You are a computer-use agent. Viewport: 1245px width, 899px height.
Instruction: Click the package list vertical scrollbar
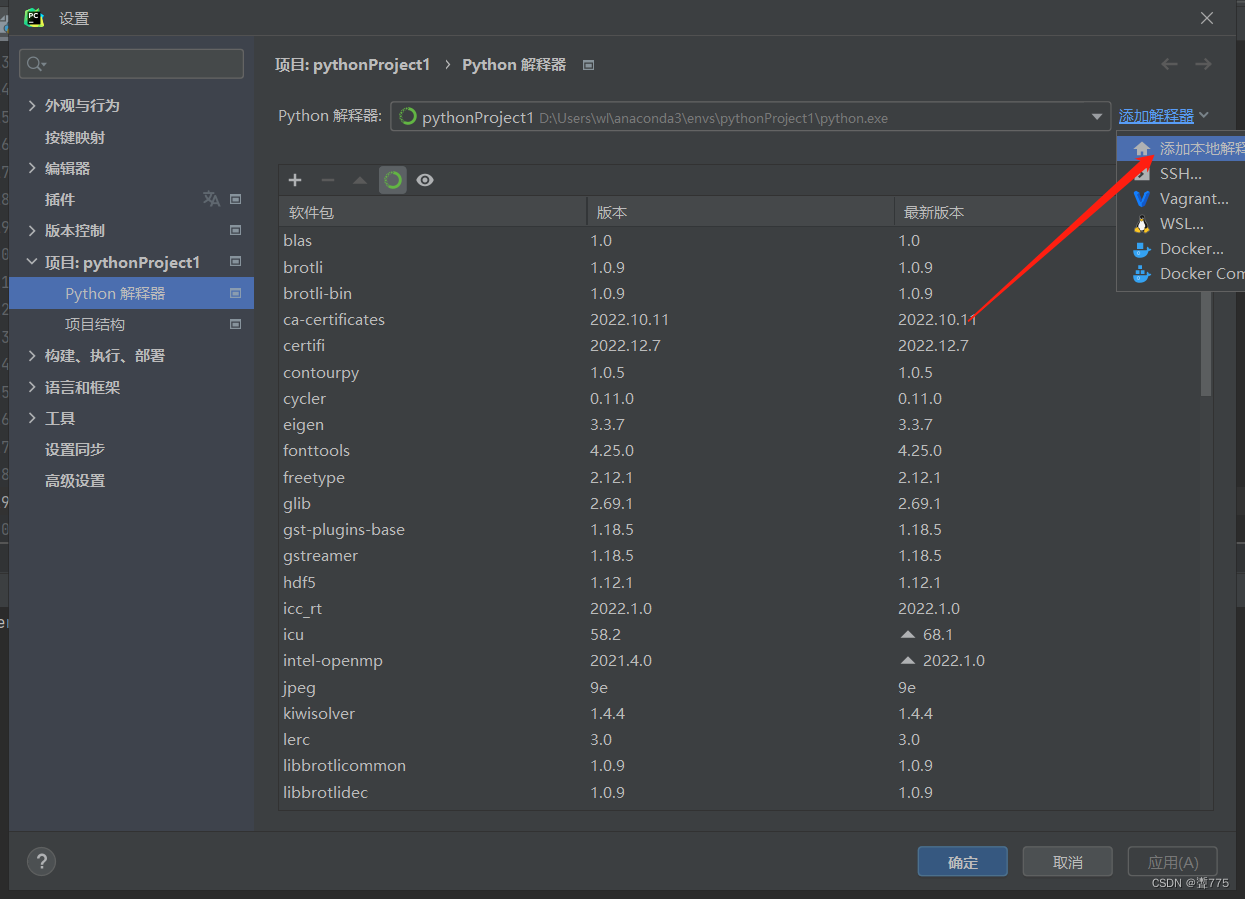1206,340
